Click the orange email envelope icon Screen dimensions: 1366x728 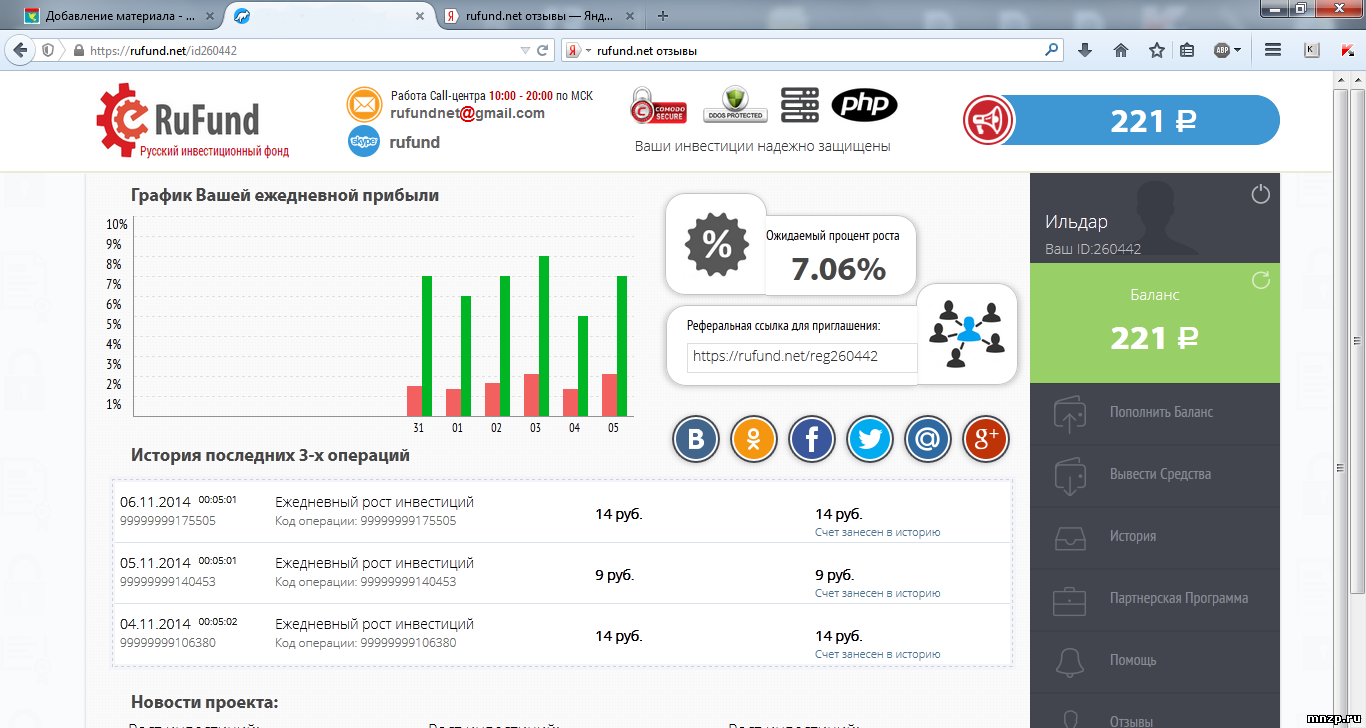click(364, 104)
